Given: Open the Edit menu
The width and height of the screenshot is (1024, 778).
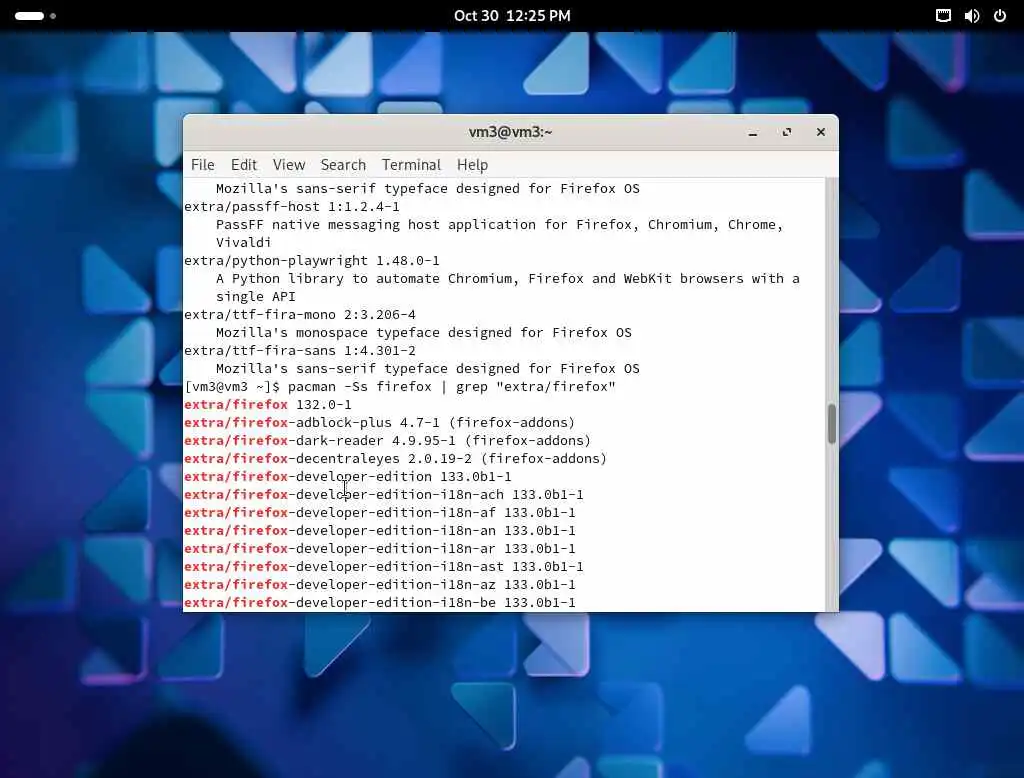Looking at the screenshot, I should 244,165.
